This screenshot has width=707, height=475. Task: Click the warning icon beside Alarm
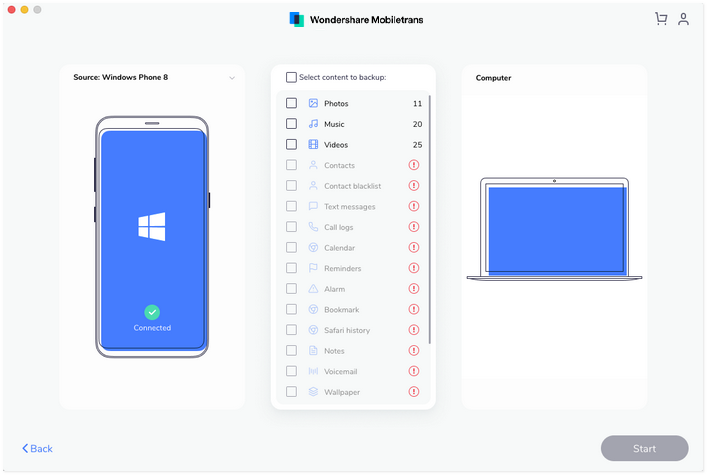pos(413,289)
